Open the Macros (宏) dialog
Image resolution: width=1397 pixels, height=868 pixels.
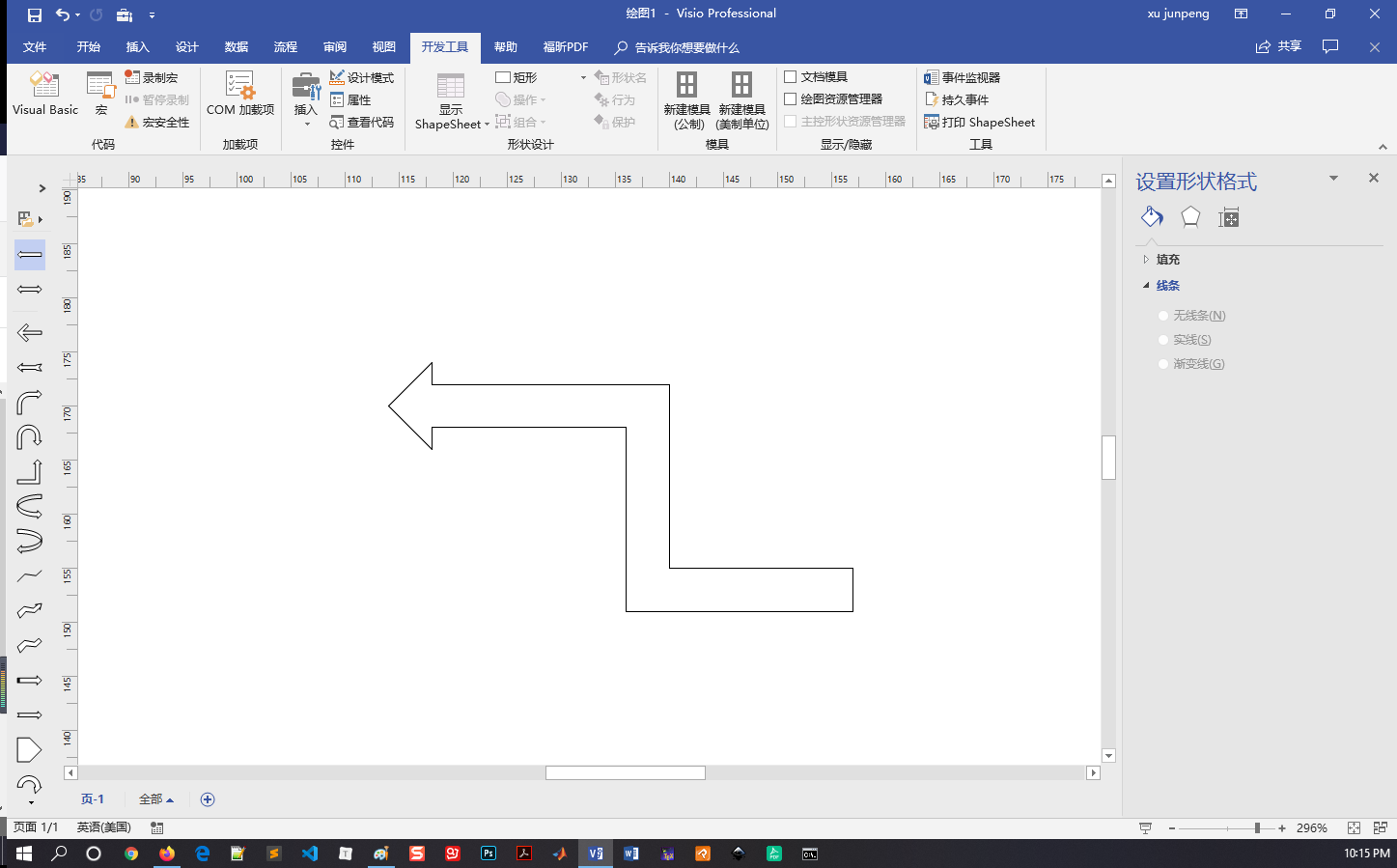point(100,95)
